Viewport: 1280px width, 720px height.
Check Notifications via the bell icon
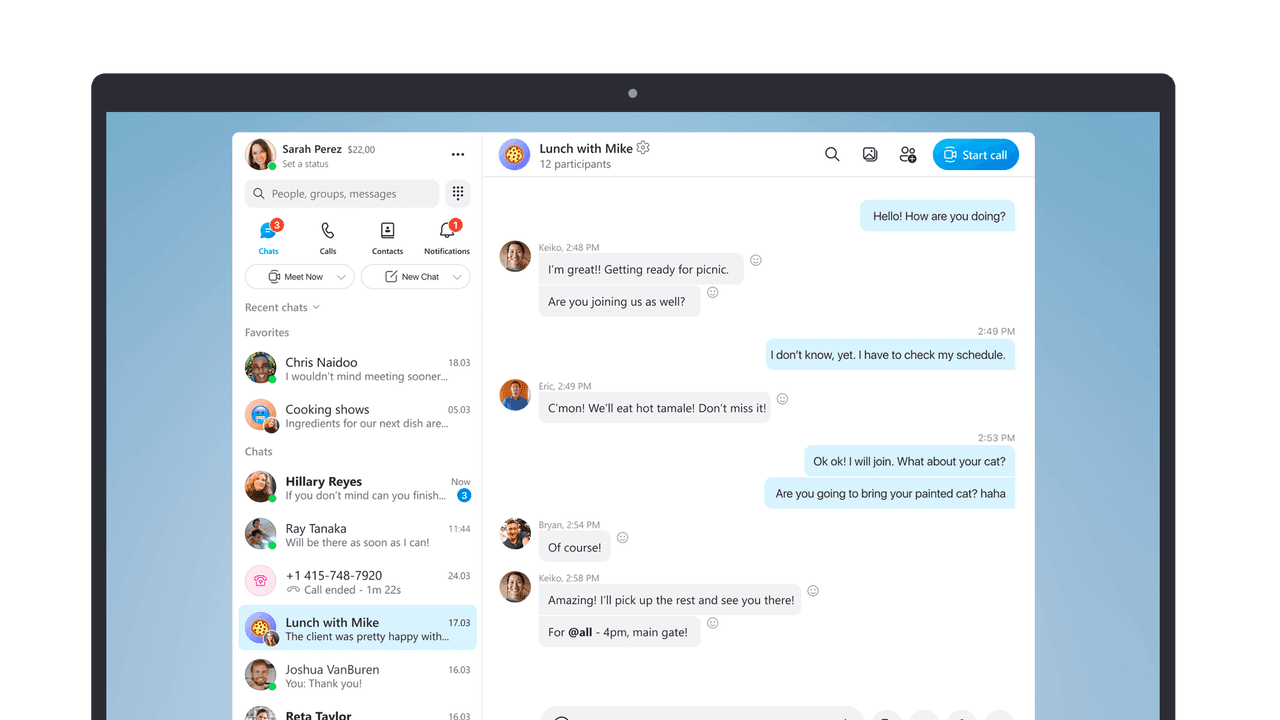(446, 229)
